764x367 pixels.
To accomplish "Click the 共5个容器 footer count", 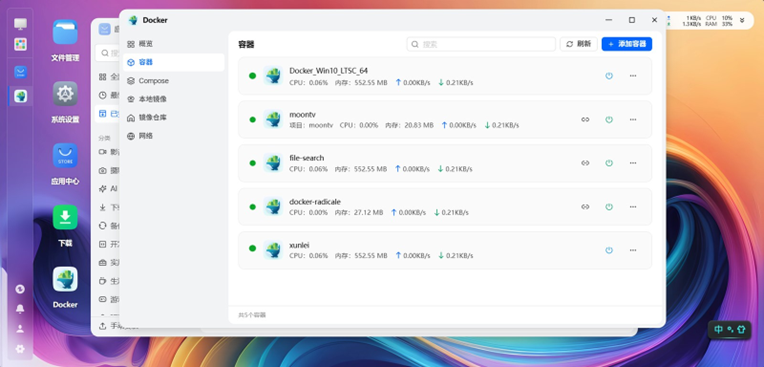I will click(x=252, y=315).
